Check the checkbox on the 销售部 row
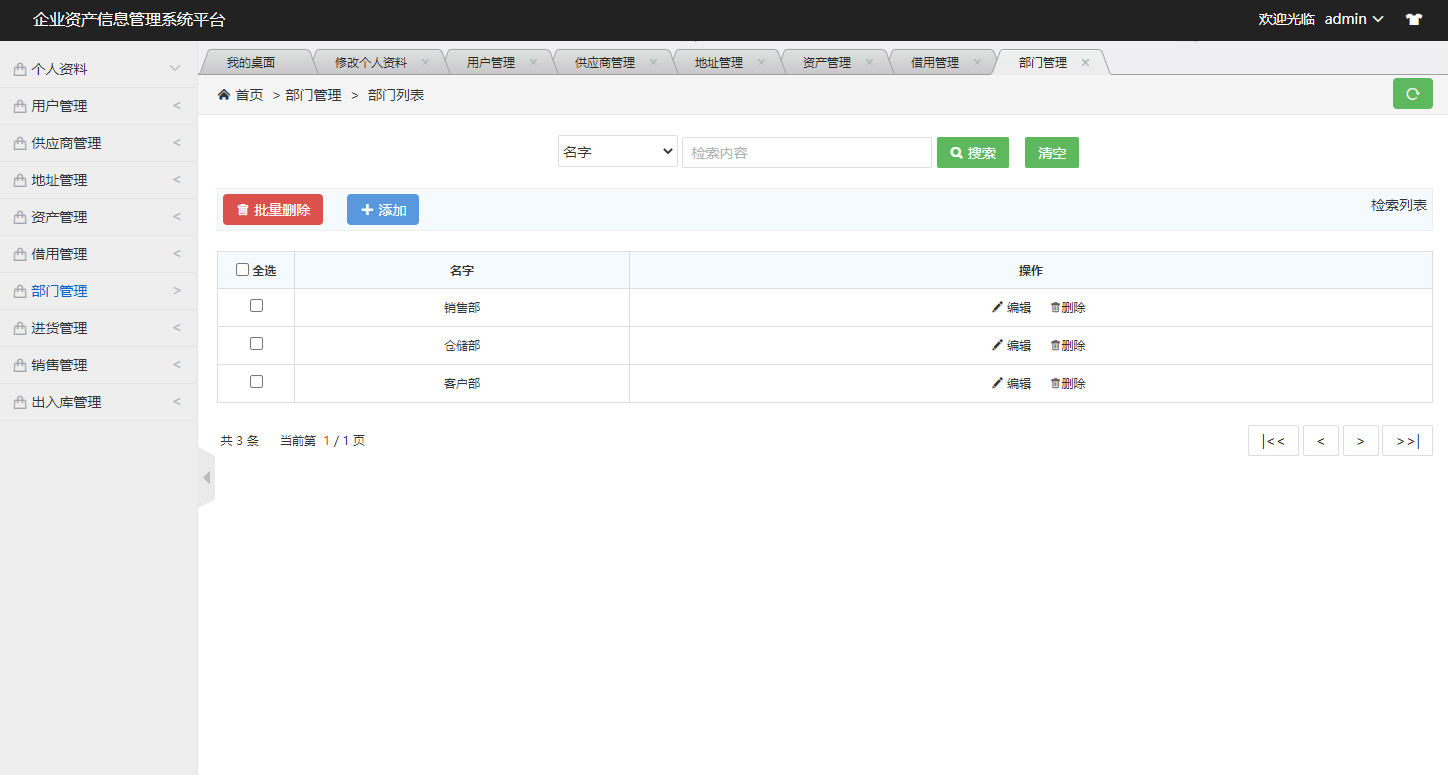The height and width of the screenshot is (775, 1448). (256, 307)
